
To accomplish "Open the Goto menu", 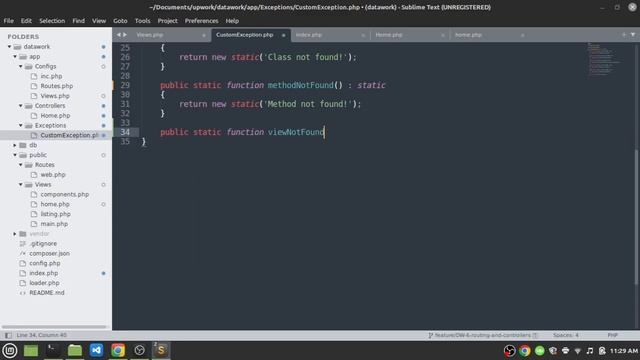I will coord(120,21).
